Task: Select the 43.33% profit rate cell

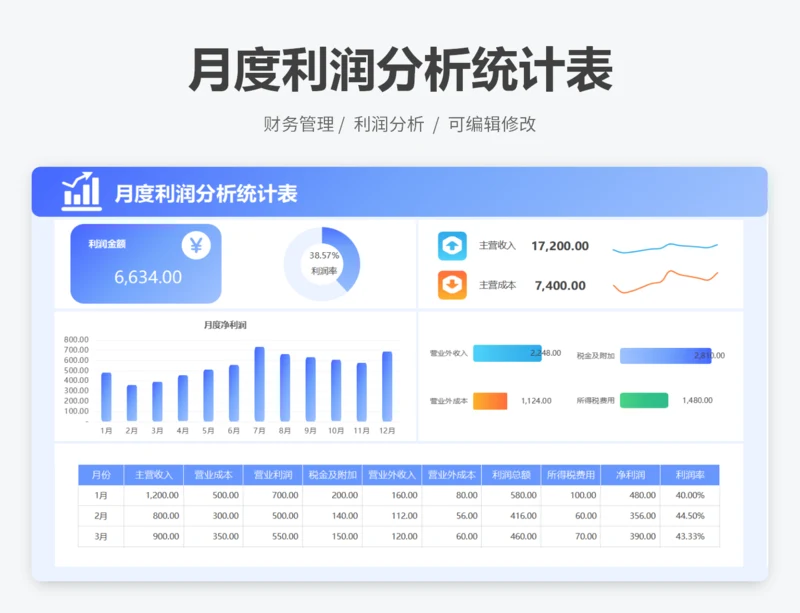Action: (x=690, y=536)
